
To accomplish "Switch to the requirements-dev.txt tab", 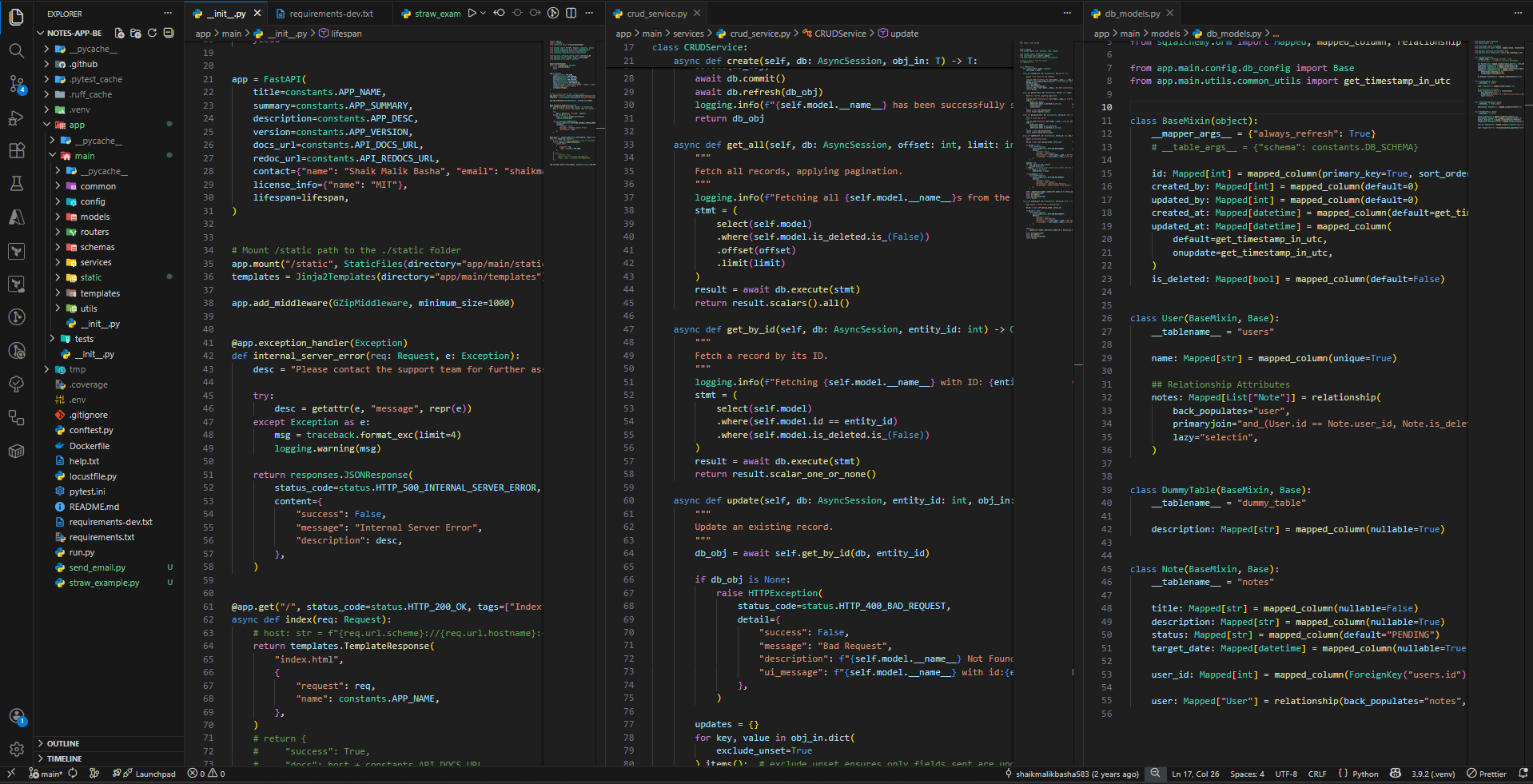I will pos(331,14).
